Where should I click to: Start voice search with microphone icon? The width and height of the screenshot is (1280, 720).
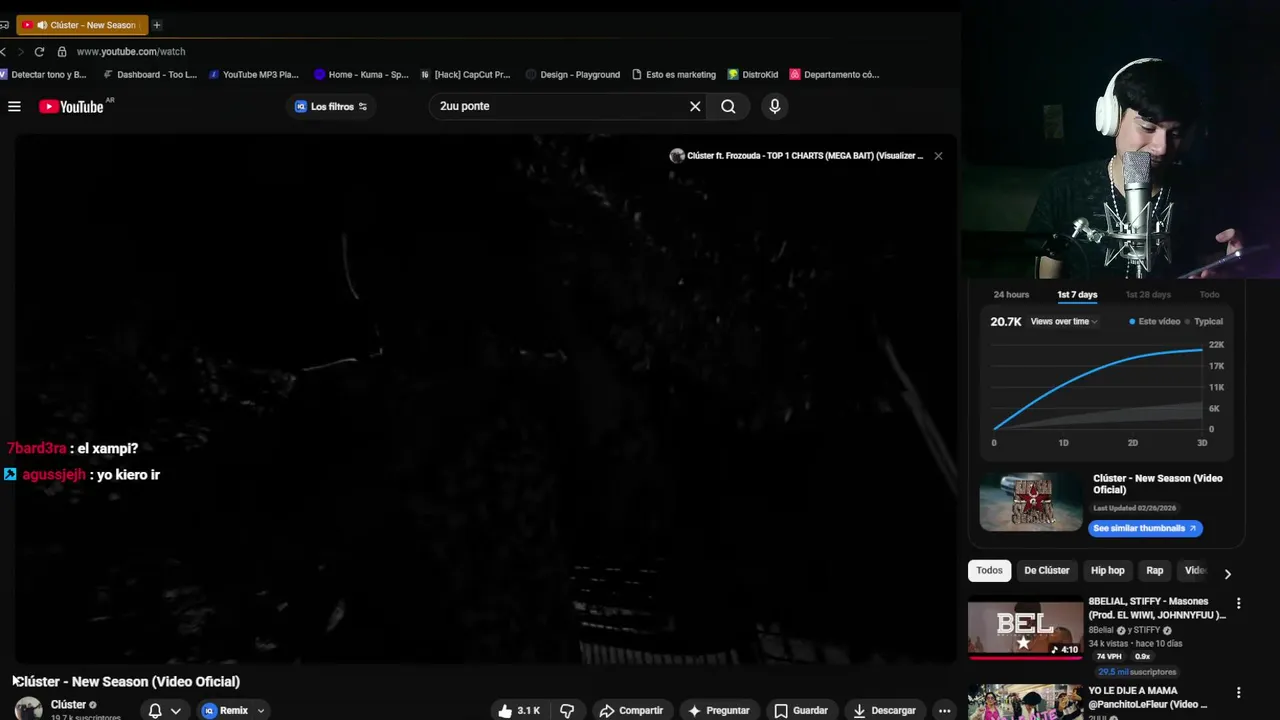pos(774,106)
